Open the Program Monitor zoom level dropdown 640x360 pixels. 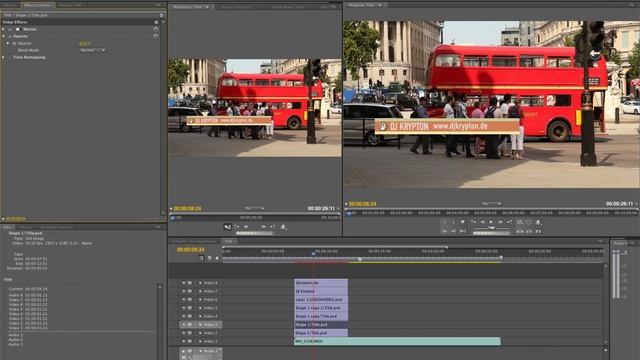point(491,203)
